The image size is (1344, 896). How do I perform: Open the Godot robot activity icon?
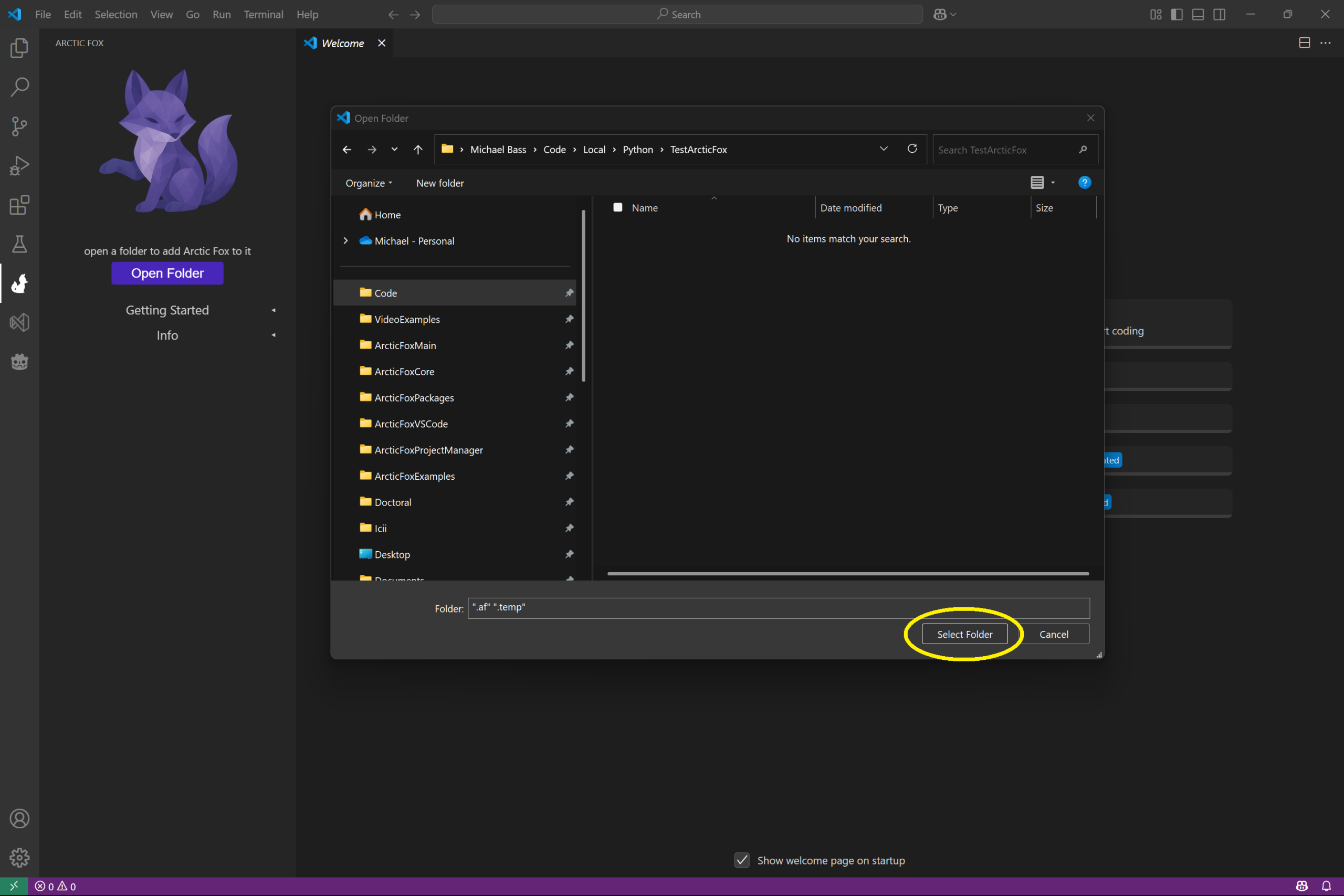pyautogui.click(x=19, y=362)
